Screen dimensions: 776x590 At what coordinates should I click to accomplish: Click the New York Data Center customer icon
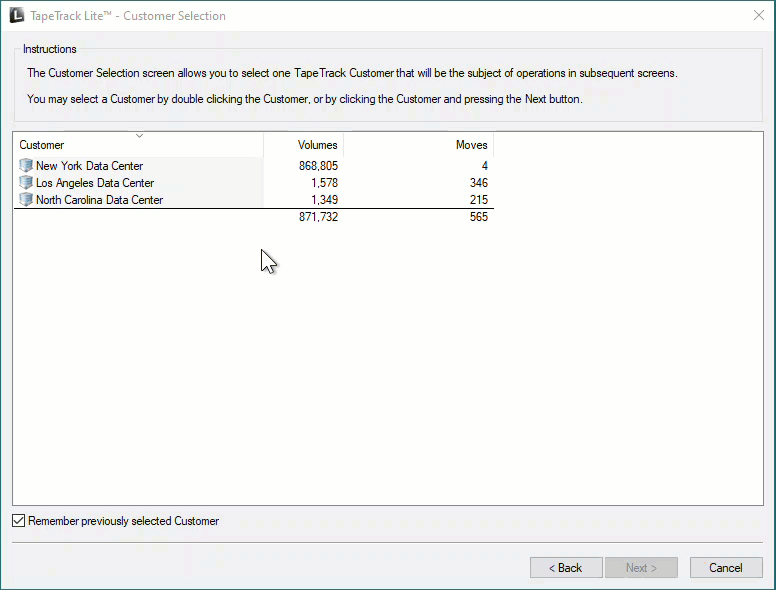26,165
